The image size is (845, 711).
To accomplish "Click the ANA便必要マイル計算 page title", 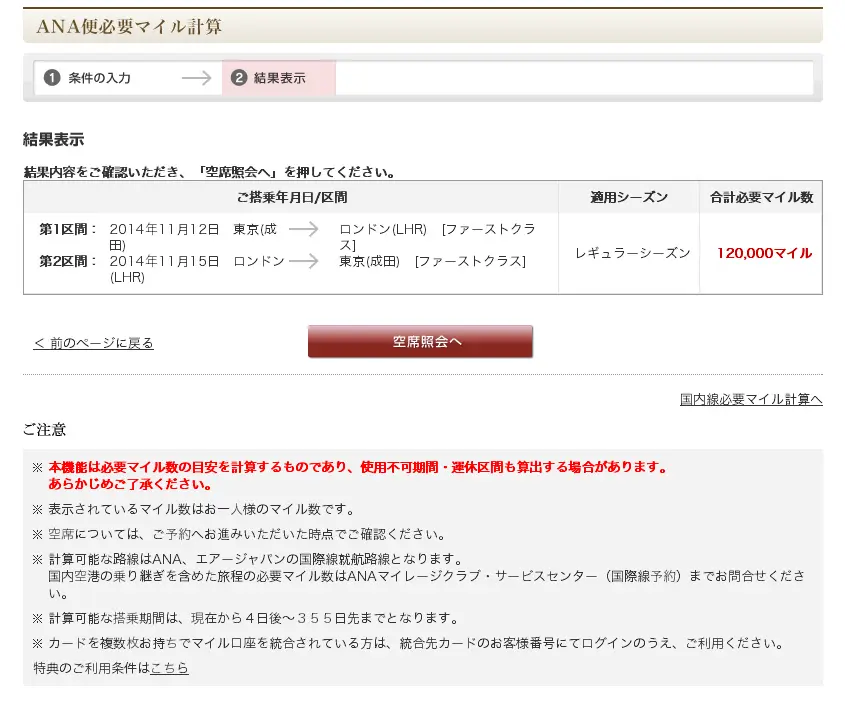I will 129,27.
